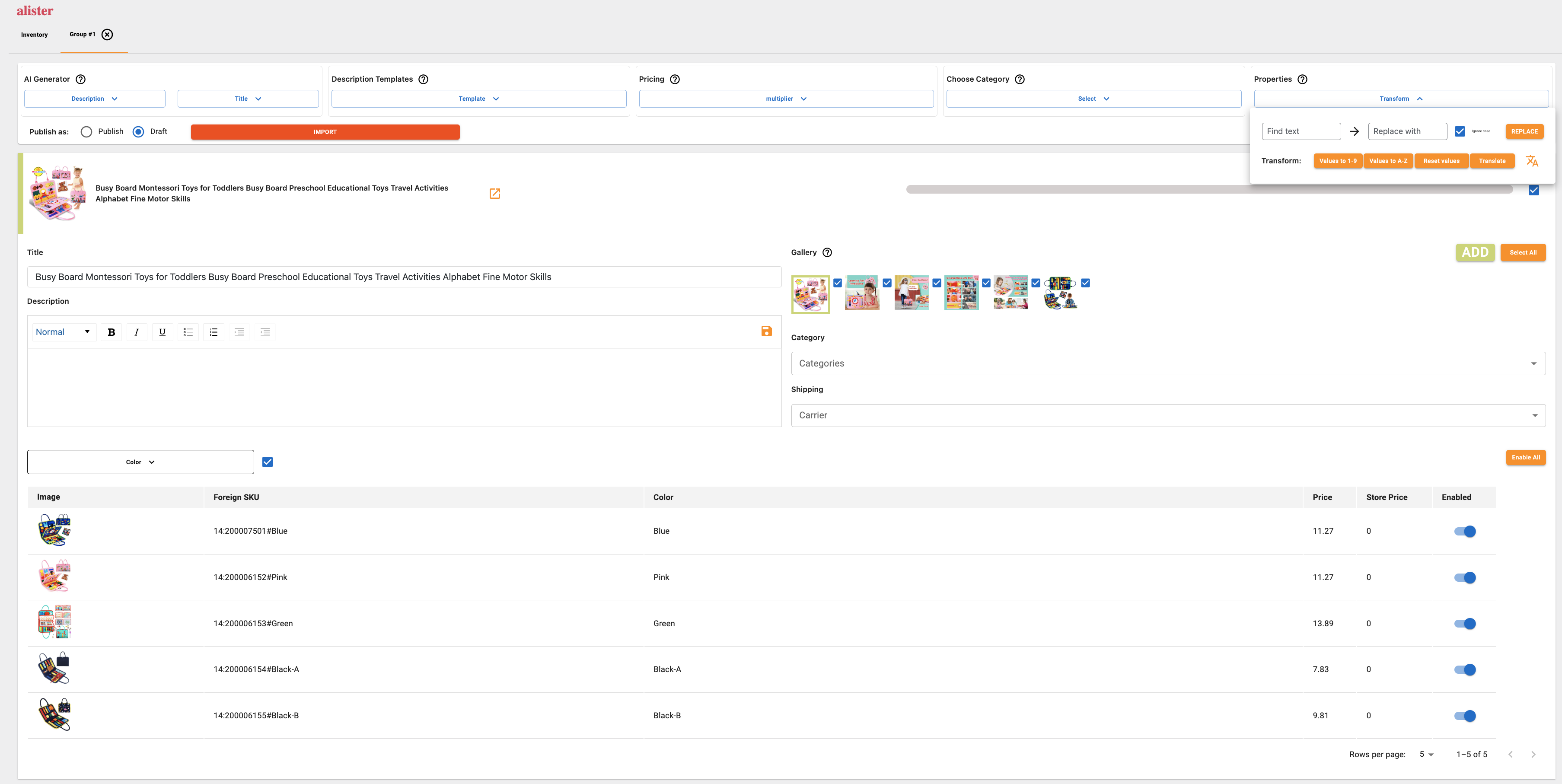The height and width of the screenshot is (784, 1562).
Task: Disable the Blue variant toggle
Action: tap(1465, 531)
